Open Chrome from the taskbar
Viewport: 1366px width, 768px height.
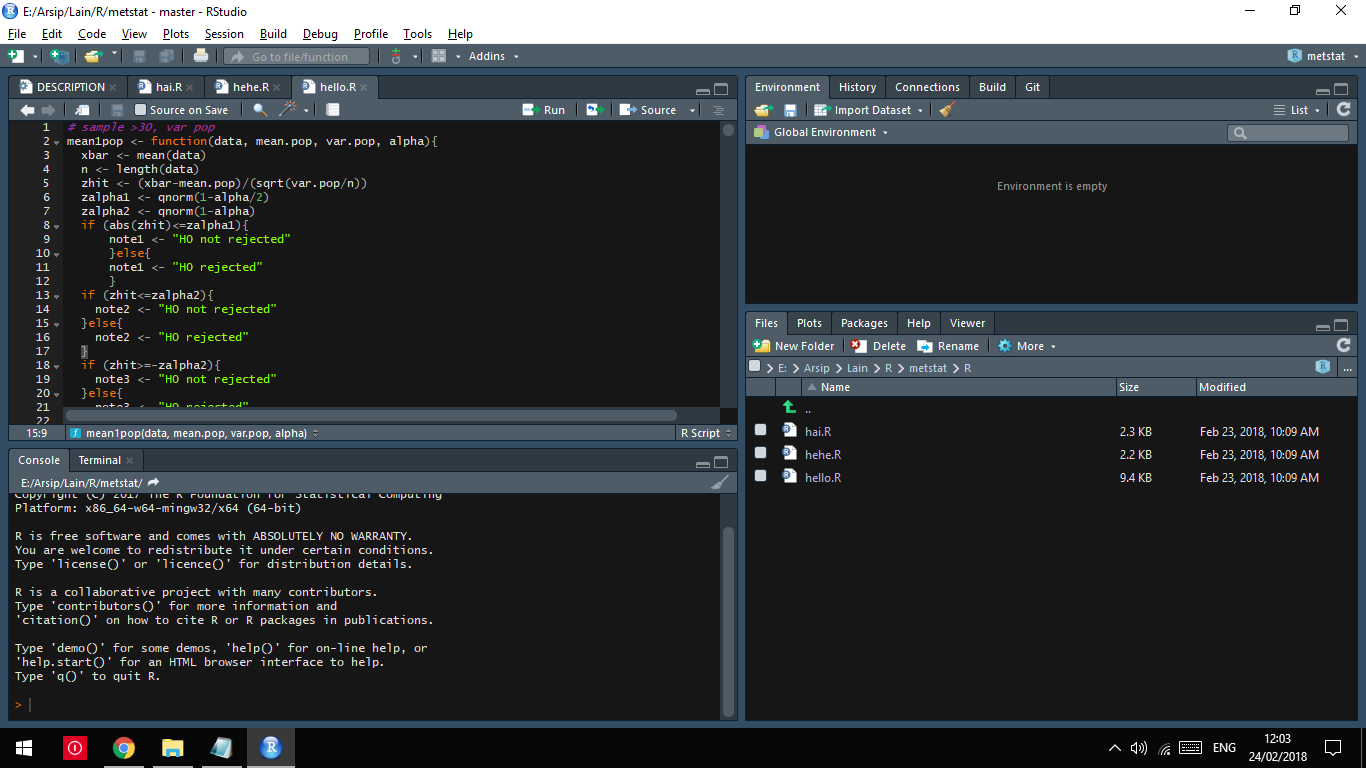point(123,747)
